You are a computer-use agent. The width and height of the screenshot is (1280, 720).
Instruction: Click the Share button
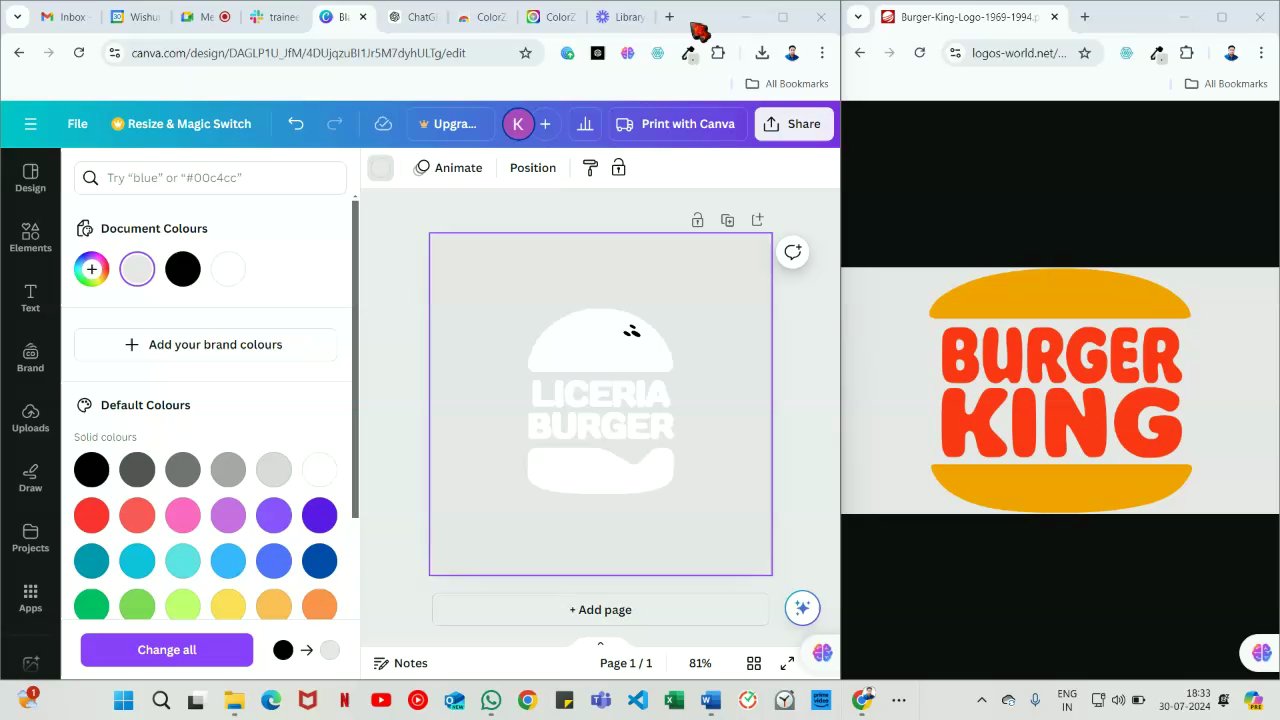(794, 124)
